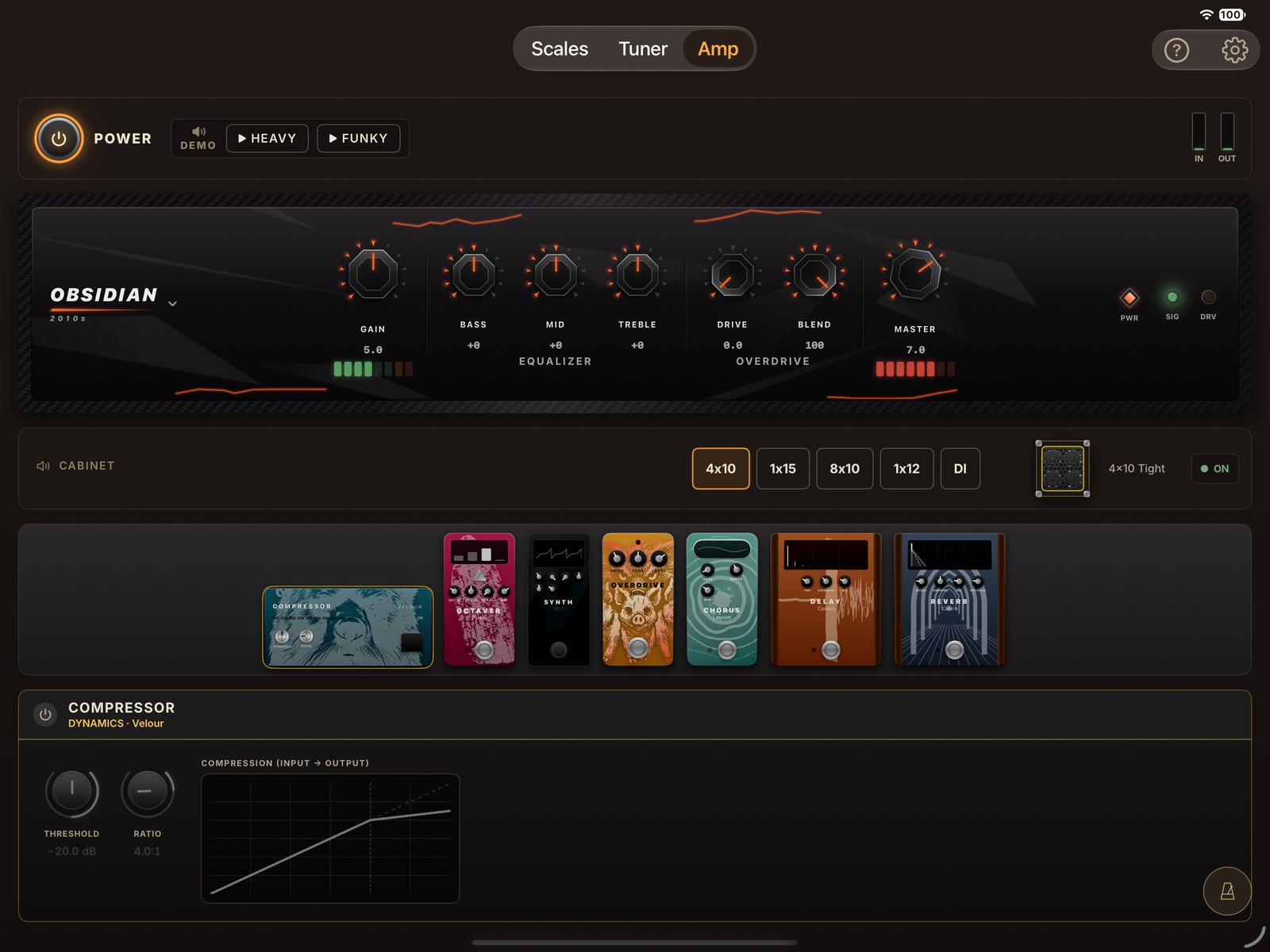Choose the 1x12 cabinet
The image size is (1270, 952).
pyautogui.click(x=906, y=469)
